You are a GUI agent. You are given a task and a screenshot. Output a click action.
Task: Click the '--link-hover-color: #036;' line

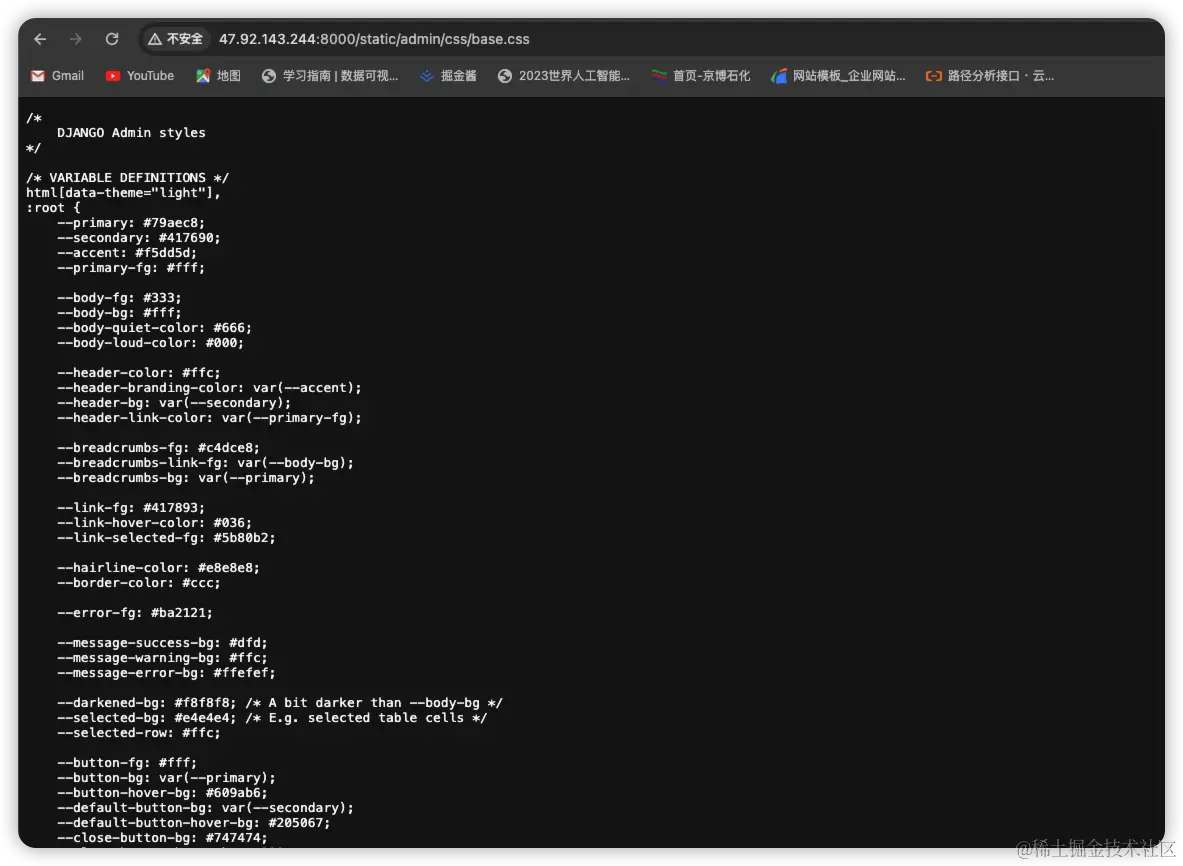[154, 523]
